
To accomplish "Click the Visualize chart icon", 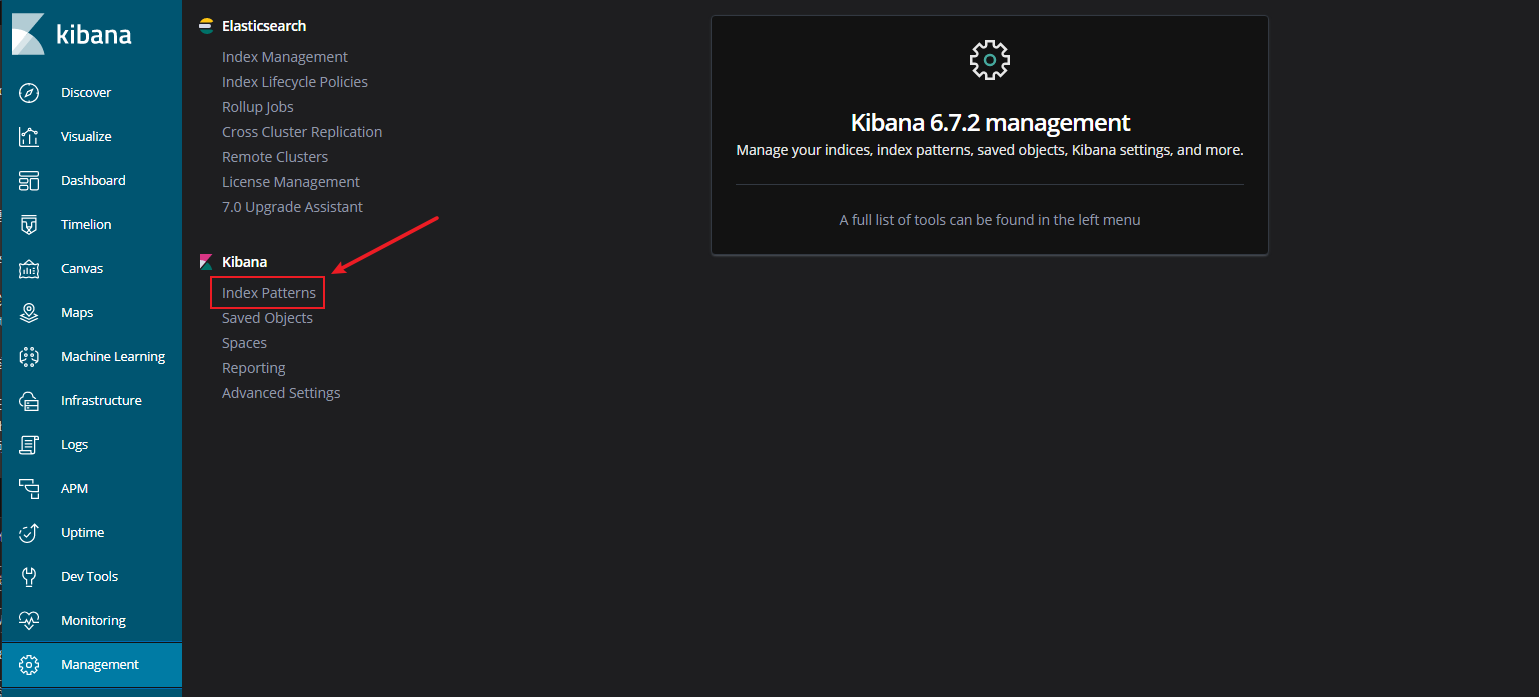I will tap(29, 137).
